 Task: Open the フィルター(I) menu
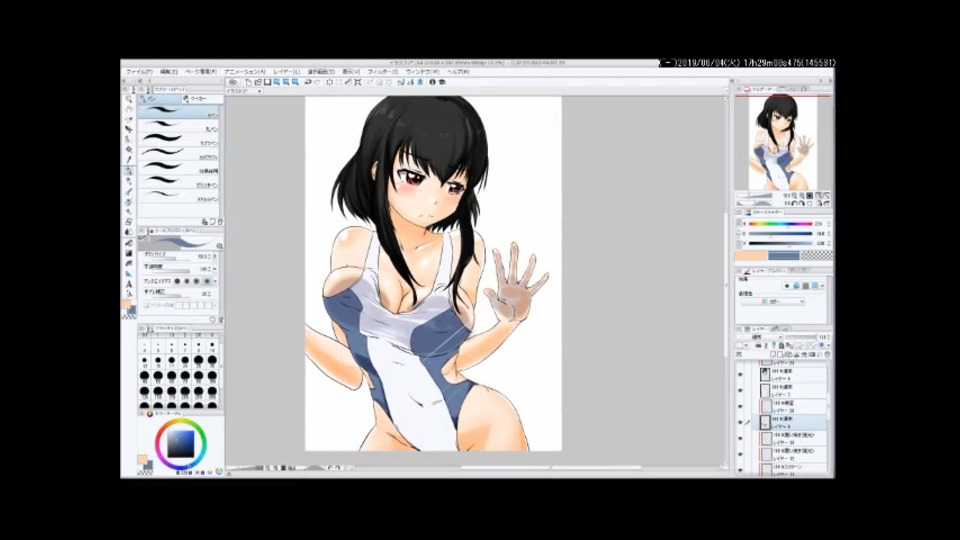[x=383, y=72]
